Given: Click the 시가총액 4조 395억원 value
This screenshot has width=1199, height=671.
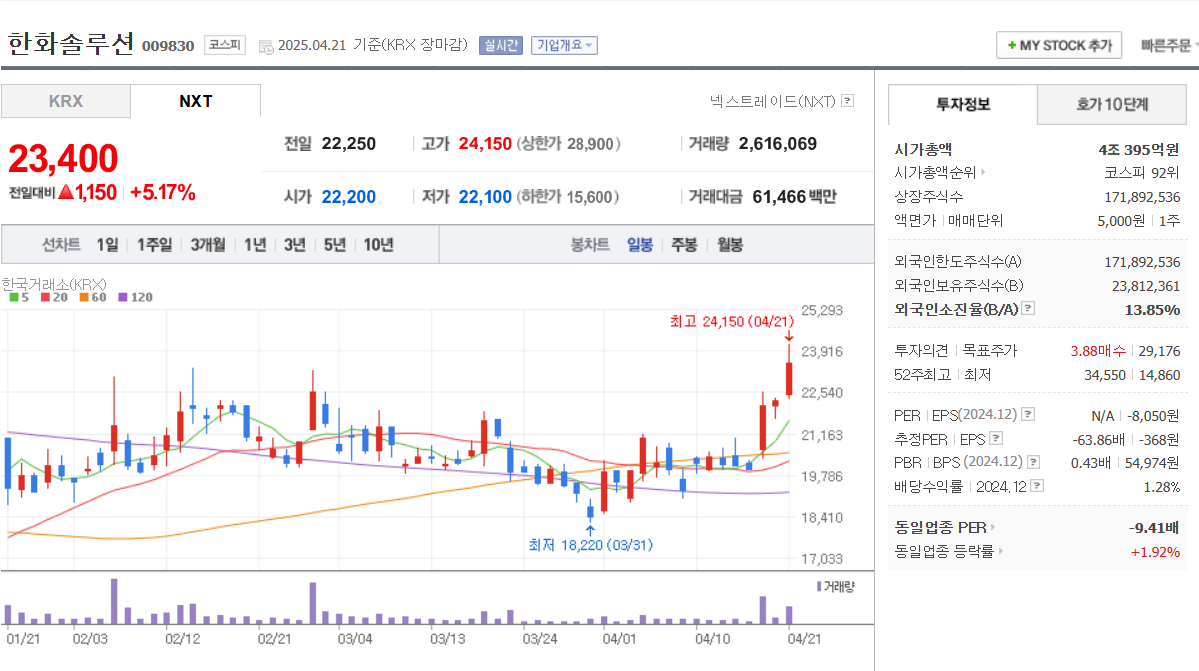Looking at the screenshot, I should pos(1139,150).
